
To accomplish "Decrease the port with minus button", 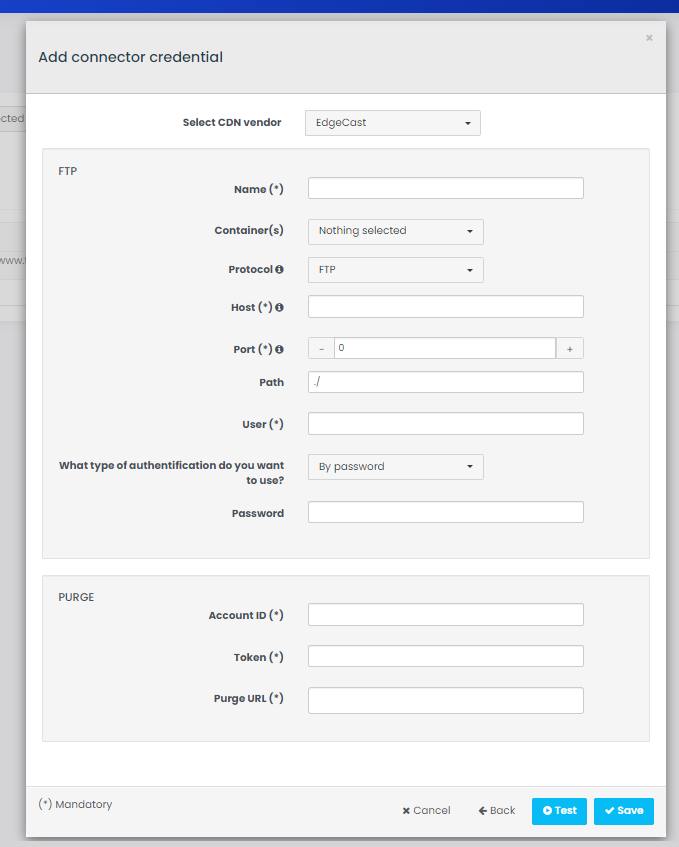I will [321, 348].
